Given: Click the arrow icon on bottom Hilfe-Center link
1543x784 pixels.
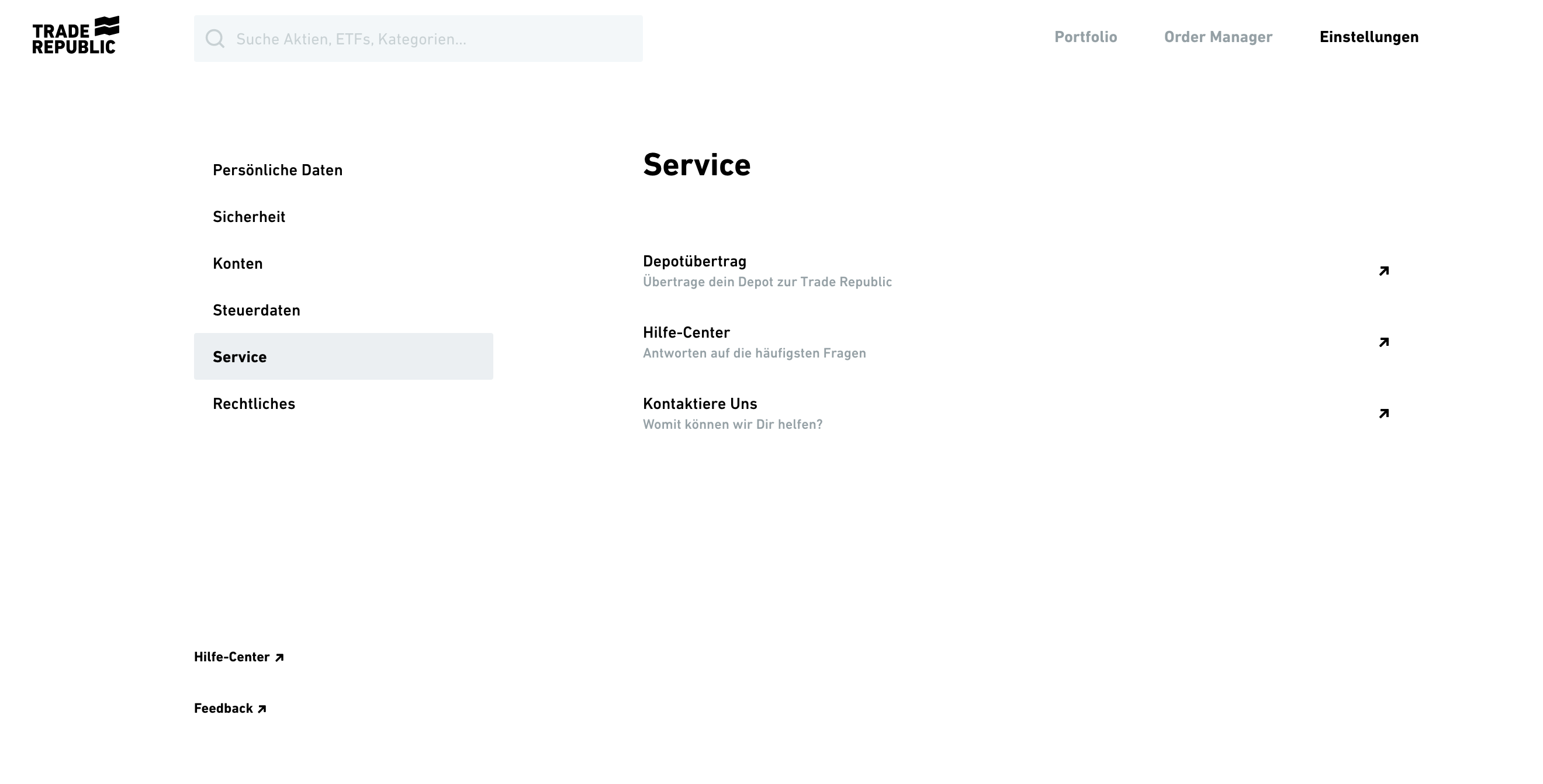Looking at the screenshot, I should [279, 658].
